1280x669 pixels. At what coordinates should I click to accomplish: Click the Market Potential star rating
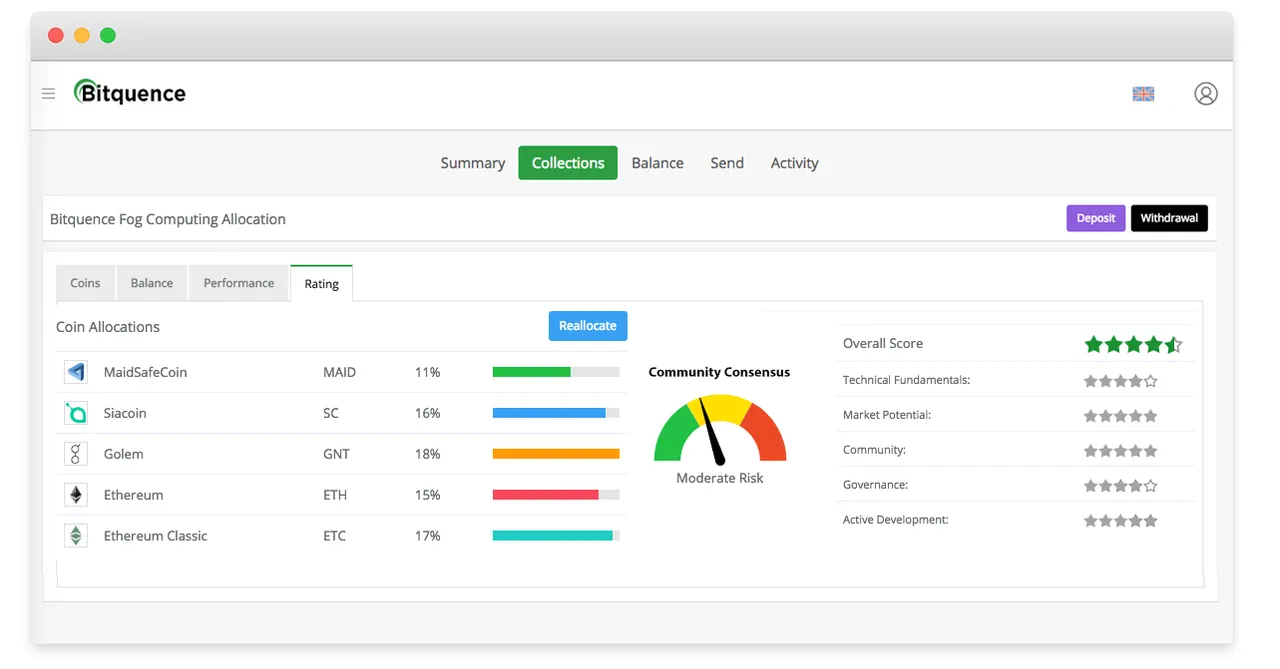tap(1121, 416)
